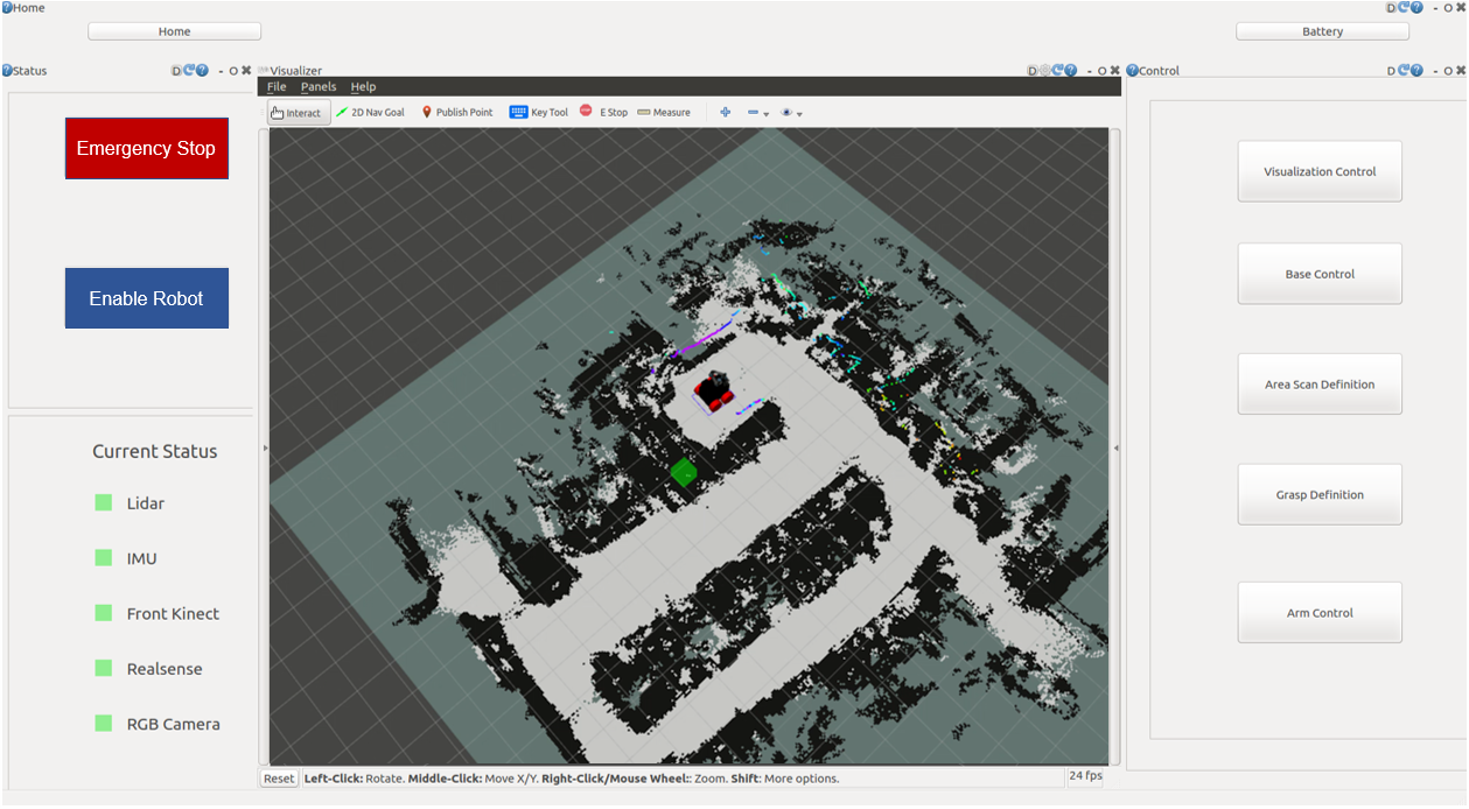The height and width of the screenshot is (809, 1469).
Task: Click the green marker on the map
Action: [684, 472]
